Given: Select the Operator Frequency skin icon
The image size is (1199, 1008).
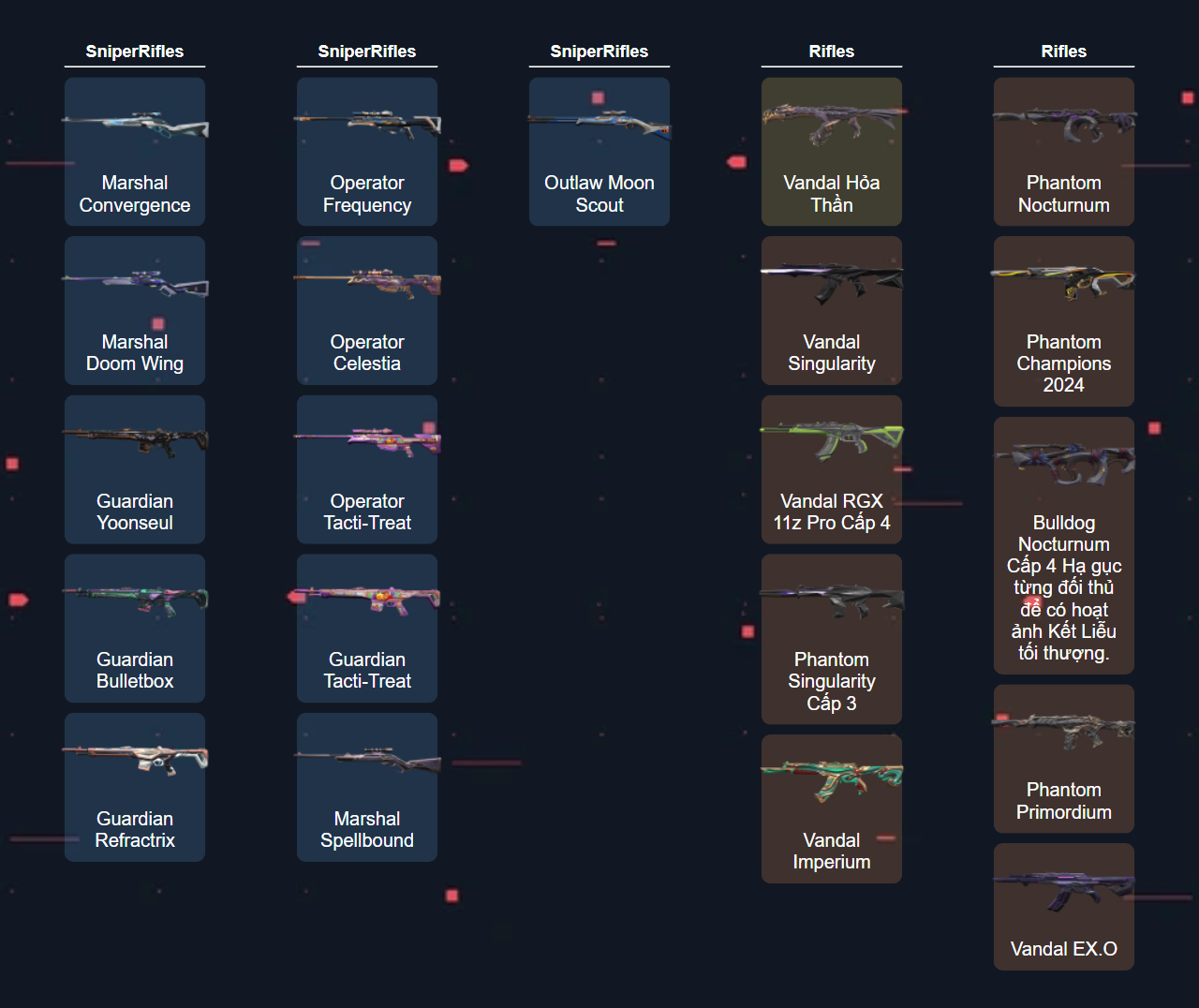Looking at the screenshot, I should 367,124.
